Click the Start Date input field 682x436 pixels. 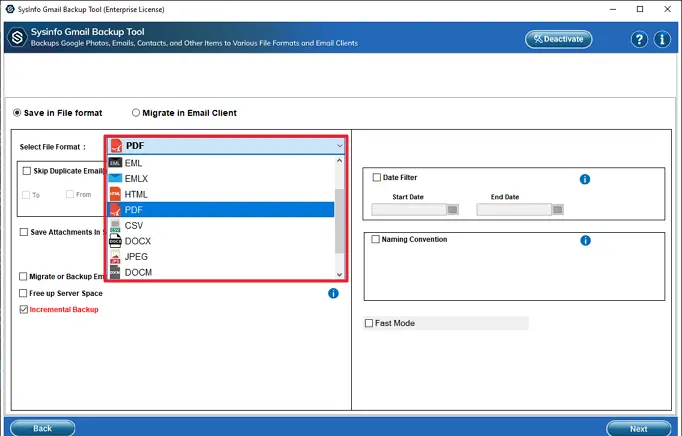[409, 210]
